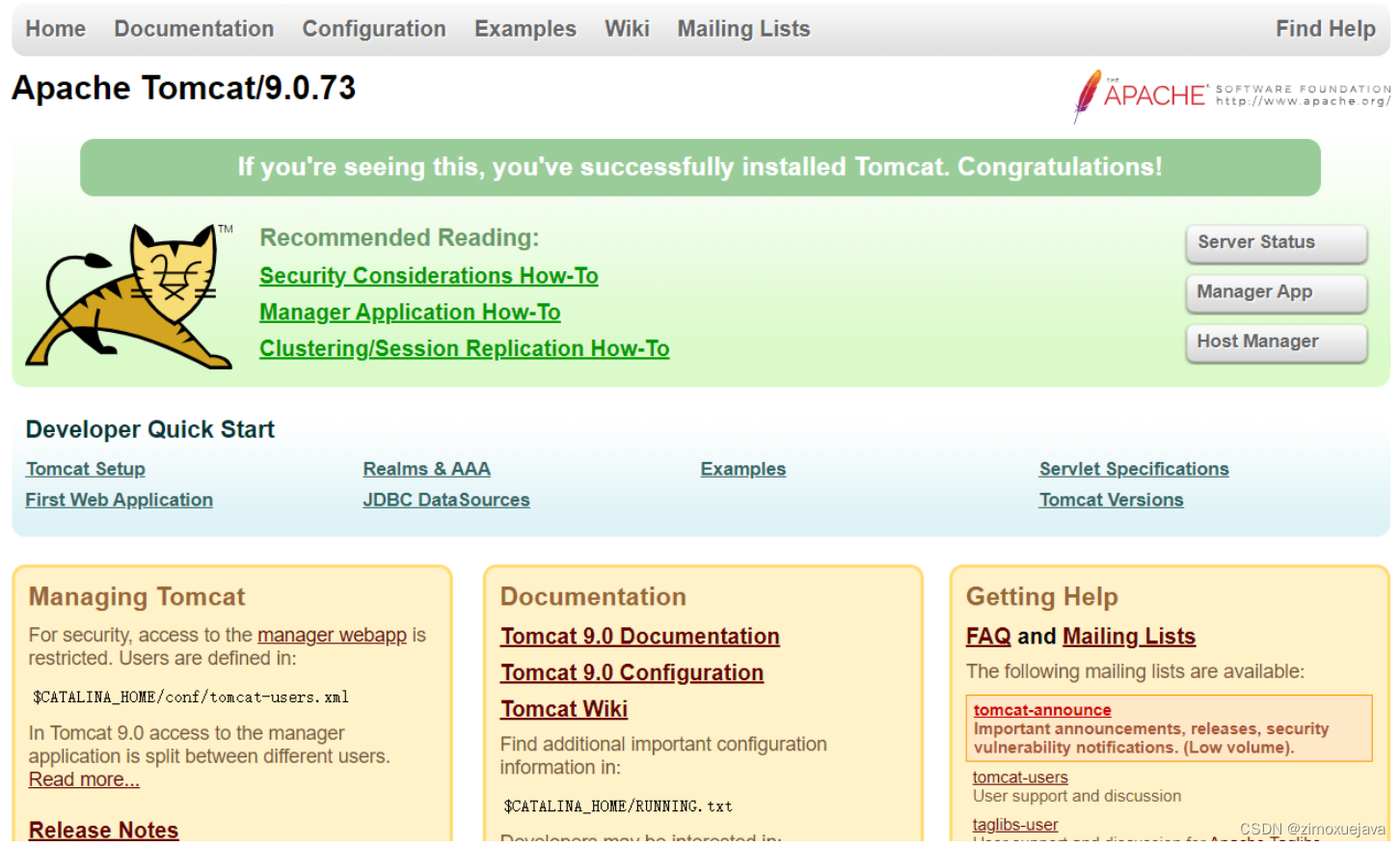Click the Apache Tomcat/9.0.73 heading

pyautogui.click(x=184, y=89)
